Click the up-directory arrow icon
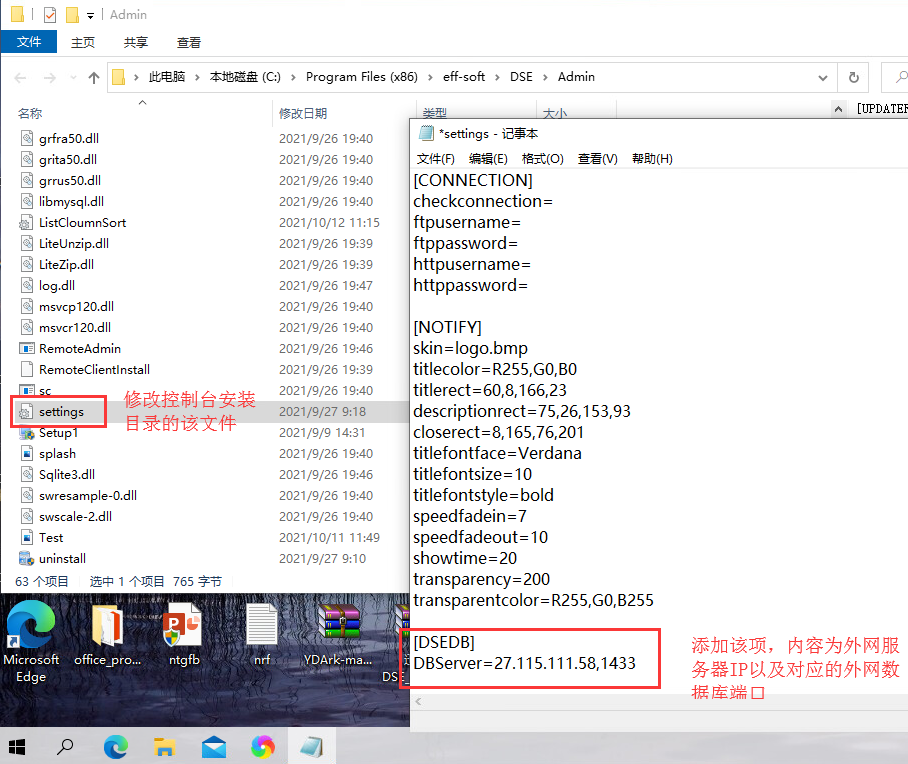Screen dimensions: 908x764 94,78
